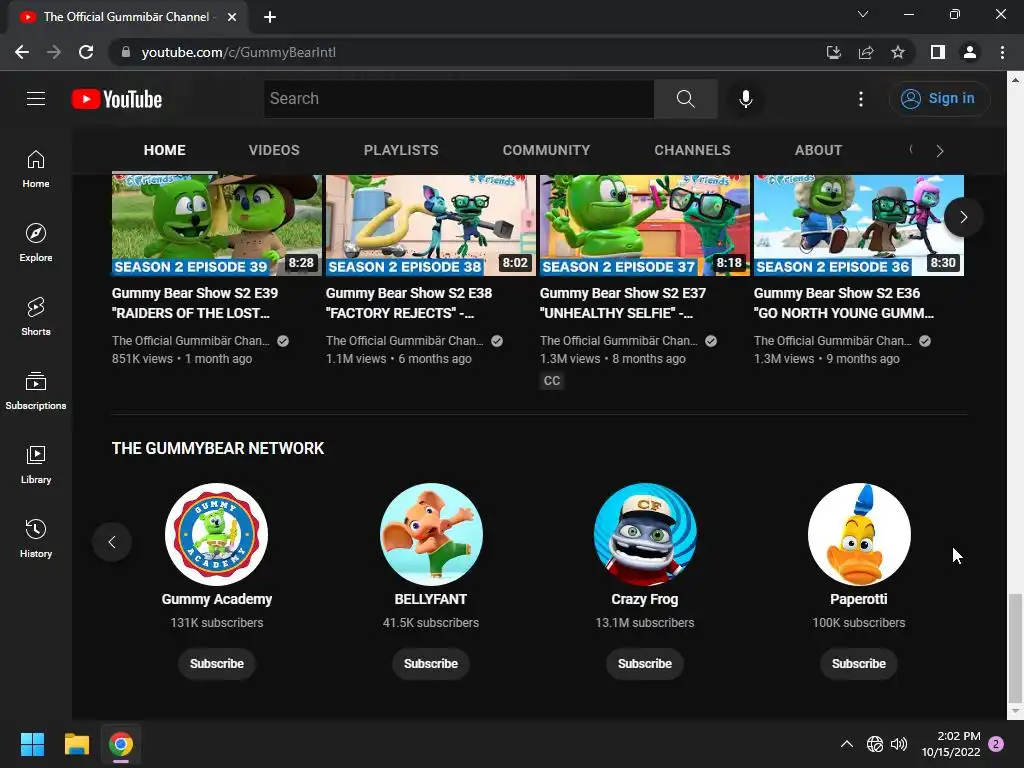This screenshot has height=768, width=1024.
Task: Open Chrome tab search dropdown
Action: pyautogui.click(x=863, y=14)
